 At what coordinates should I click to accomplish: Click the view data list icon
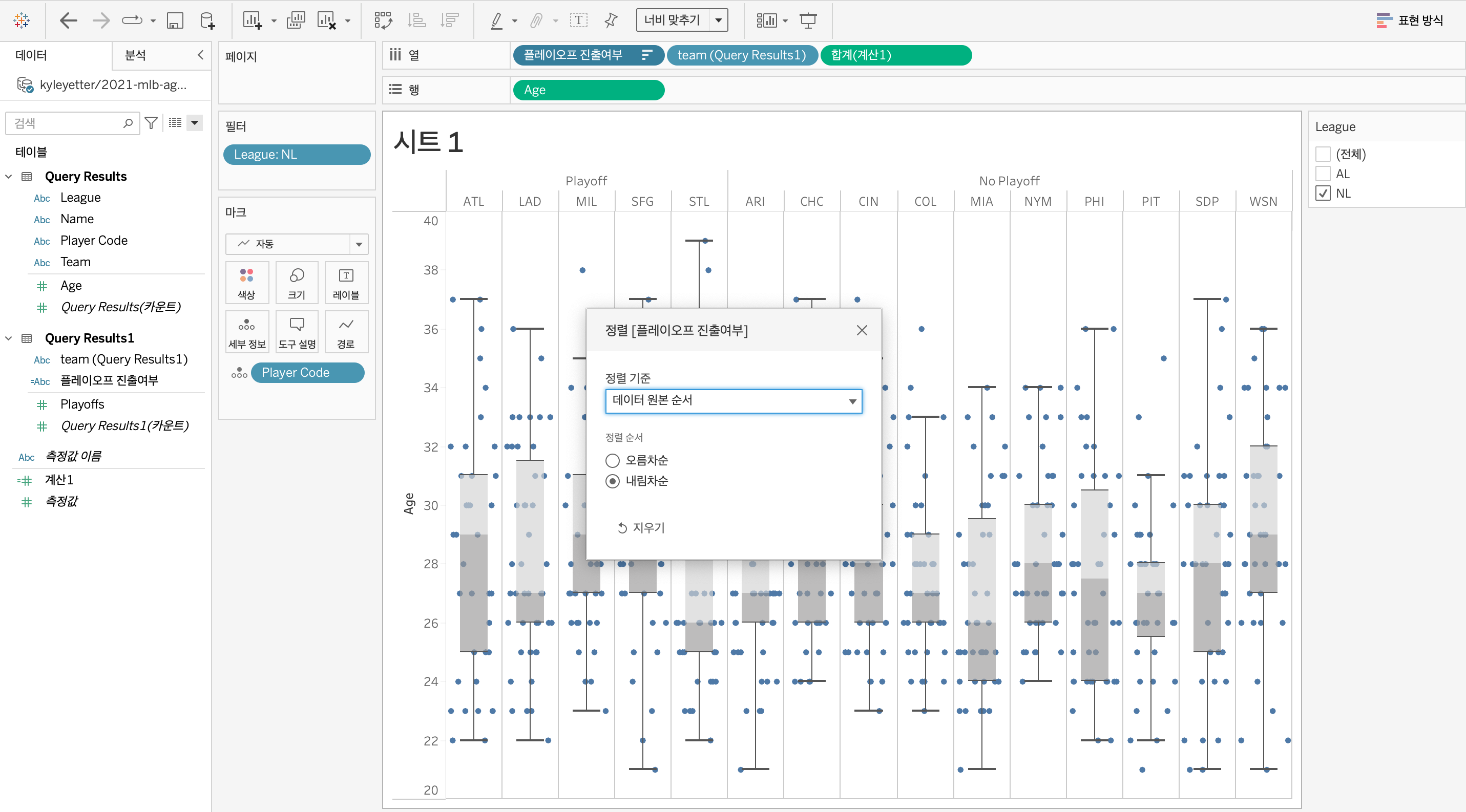pos(175,123)
